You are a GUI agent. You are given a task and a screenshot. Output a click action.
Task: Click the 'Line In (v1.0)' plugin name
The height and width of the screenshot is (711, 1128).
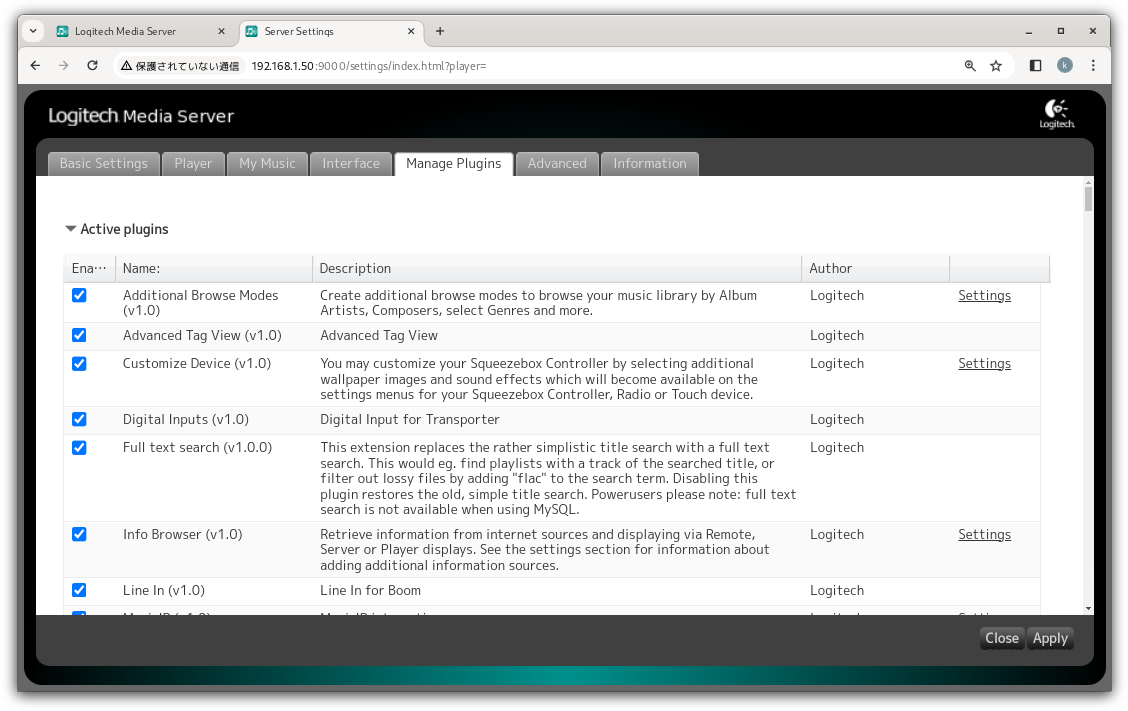(x=164, y=590)
